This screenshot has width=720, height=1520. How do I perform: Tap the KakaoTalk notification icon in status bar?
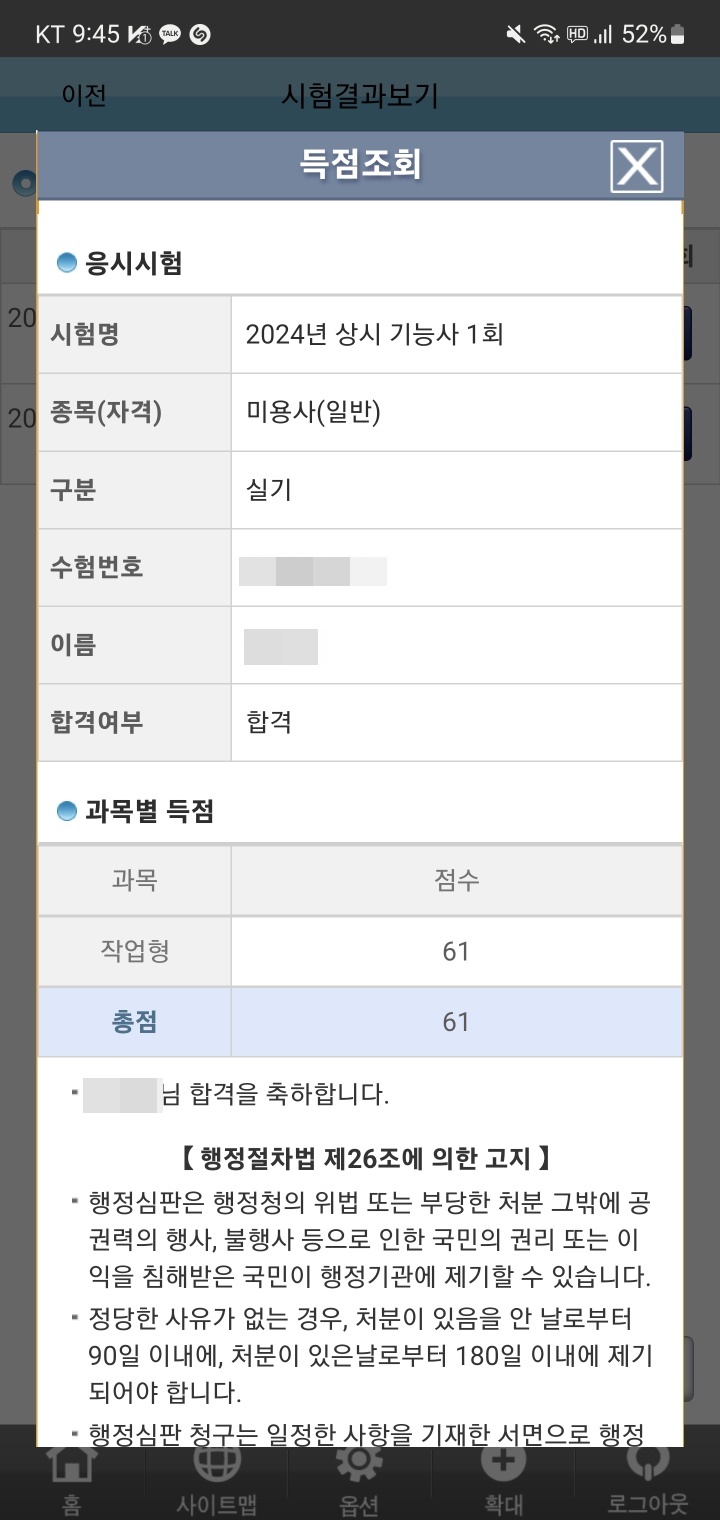170,35
